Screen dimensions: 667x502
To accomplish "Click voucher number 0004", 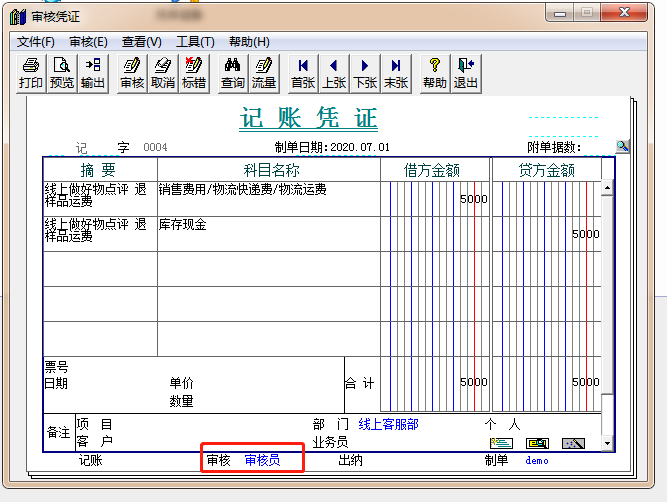I will click(x=155, y=147).
